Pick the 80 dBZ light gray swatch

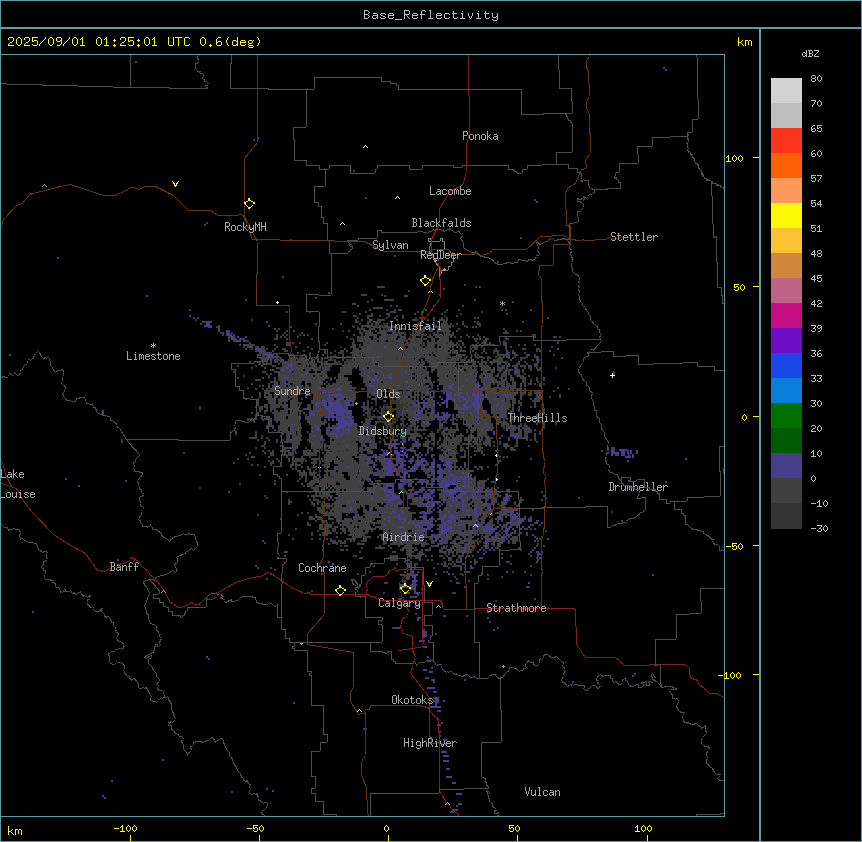786,91
